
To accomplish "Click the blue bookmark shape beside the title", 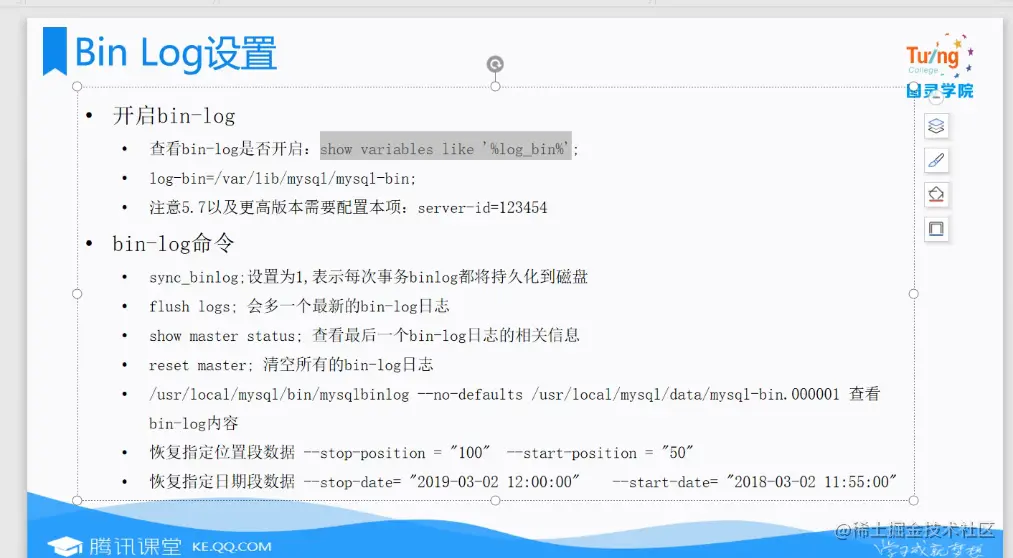I will point(55,51).
